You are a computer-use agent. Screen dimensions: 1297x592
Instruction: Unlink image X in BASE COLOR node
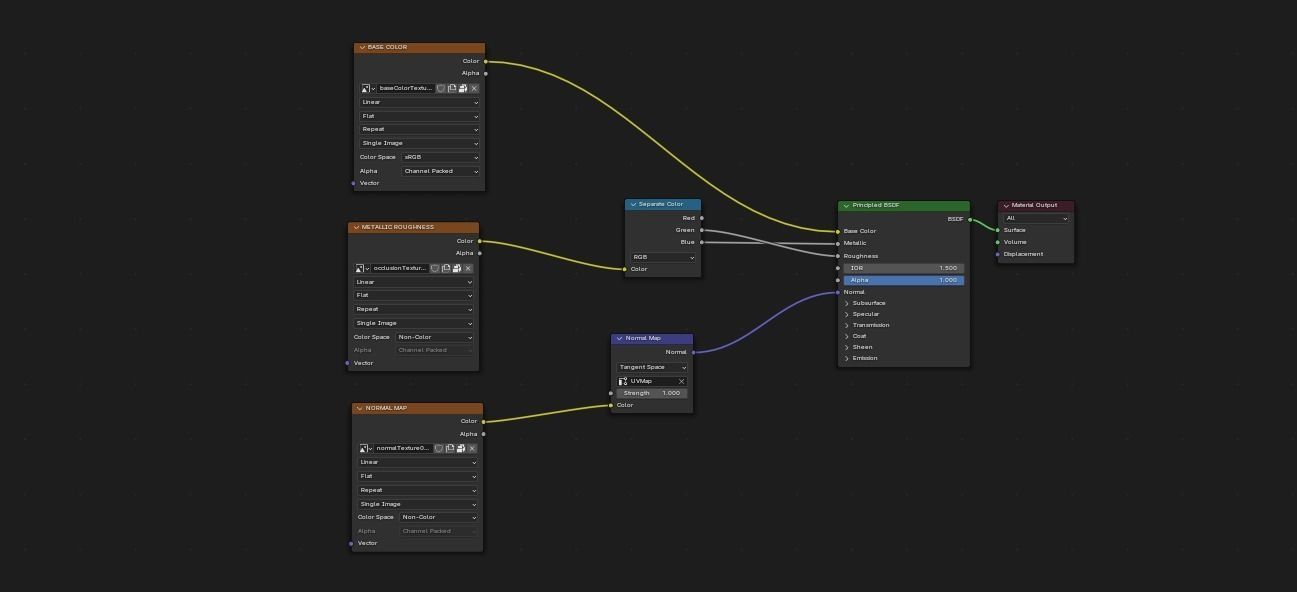(474, 88)
